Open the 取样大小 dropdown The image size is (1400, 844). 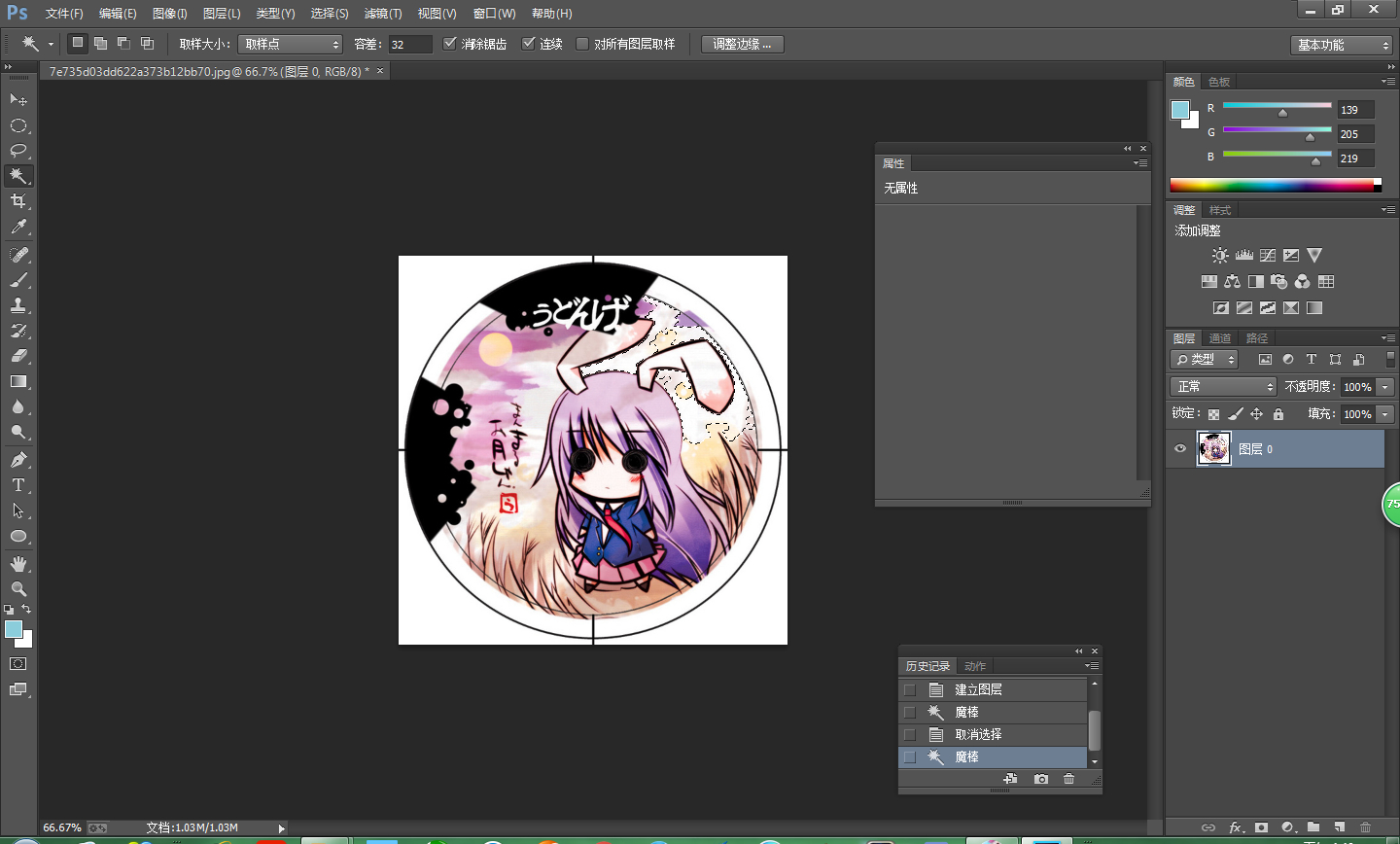pyautogui.click(x=291, y=44)
